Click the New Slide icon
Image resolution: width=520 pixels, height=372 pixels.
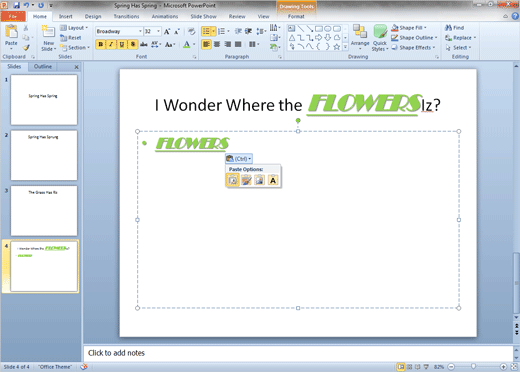coord(49,32)
